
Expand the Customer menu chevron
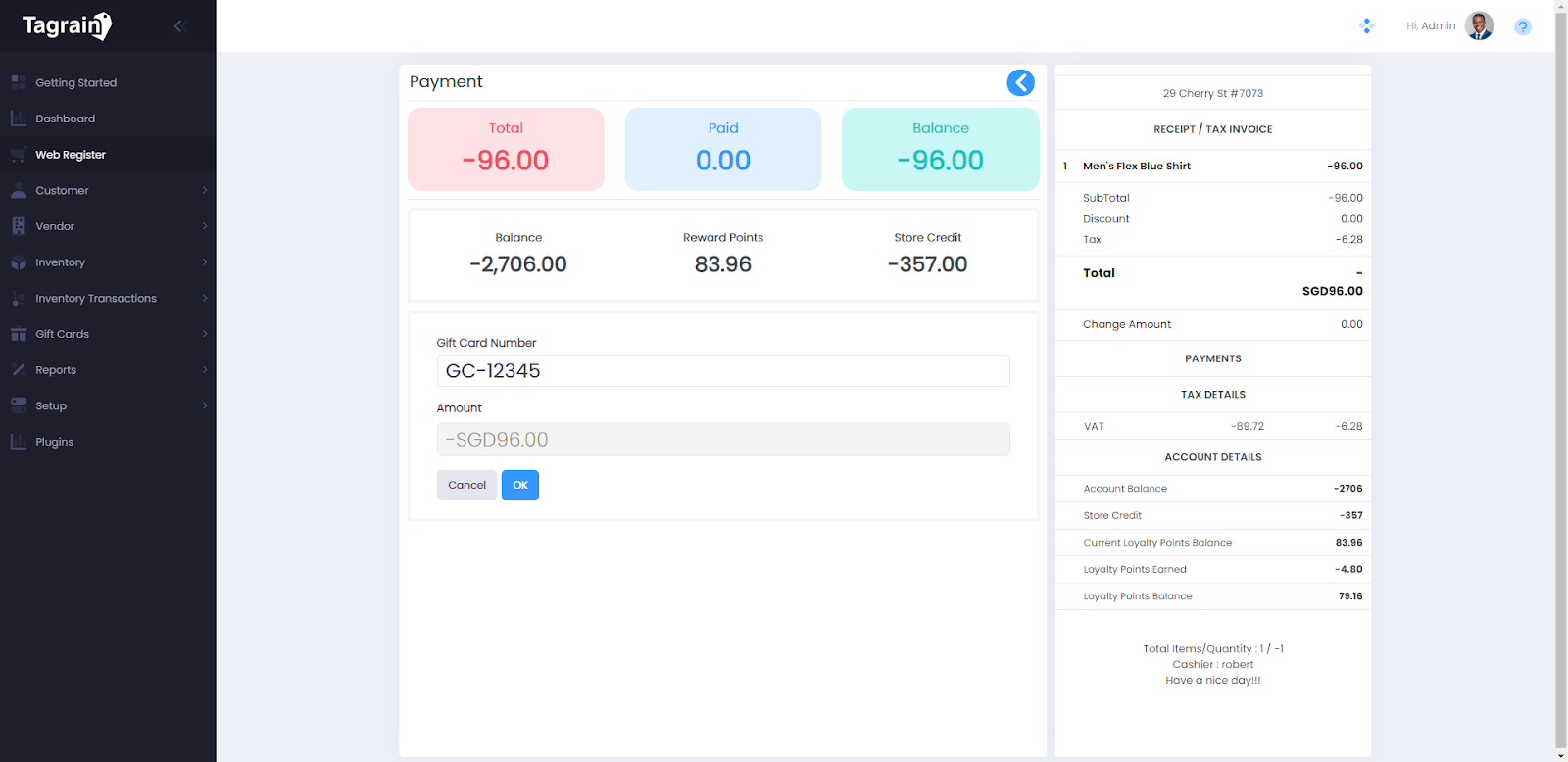pyautogui.click(x=205, y=190)
